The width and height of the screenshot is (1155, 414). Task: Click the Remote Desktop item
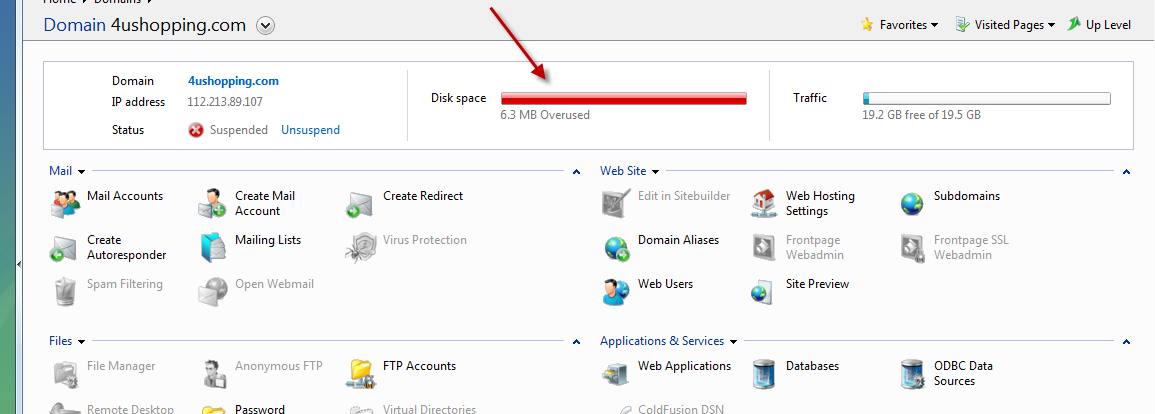(x=130, y=409)
